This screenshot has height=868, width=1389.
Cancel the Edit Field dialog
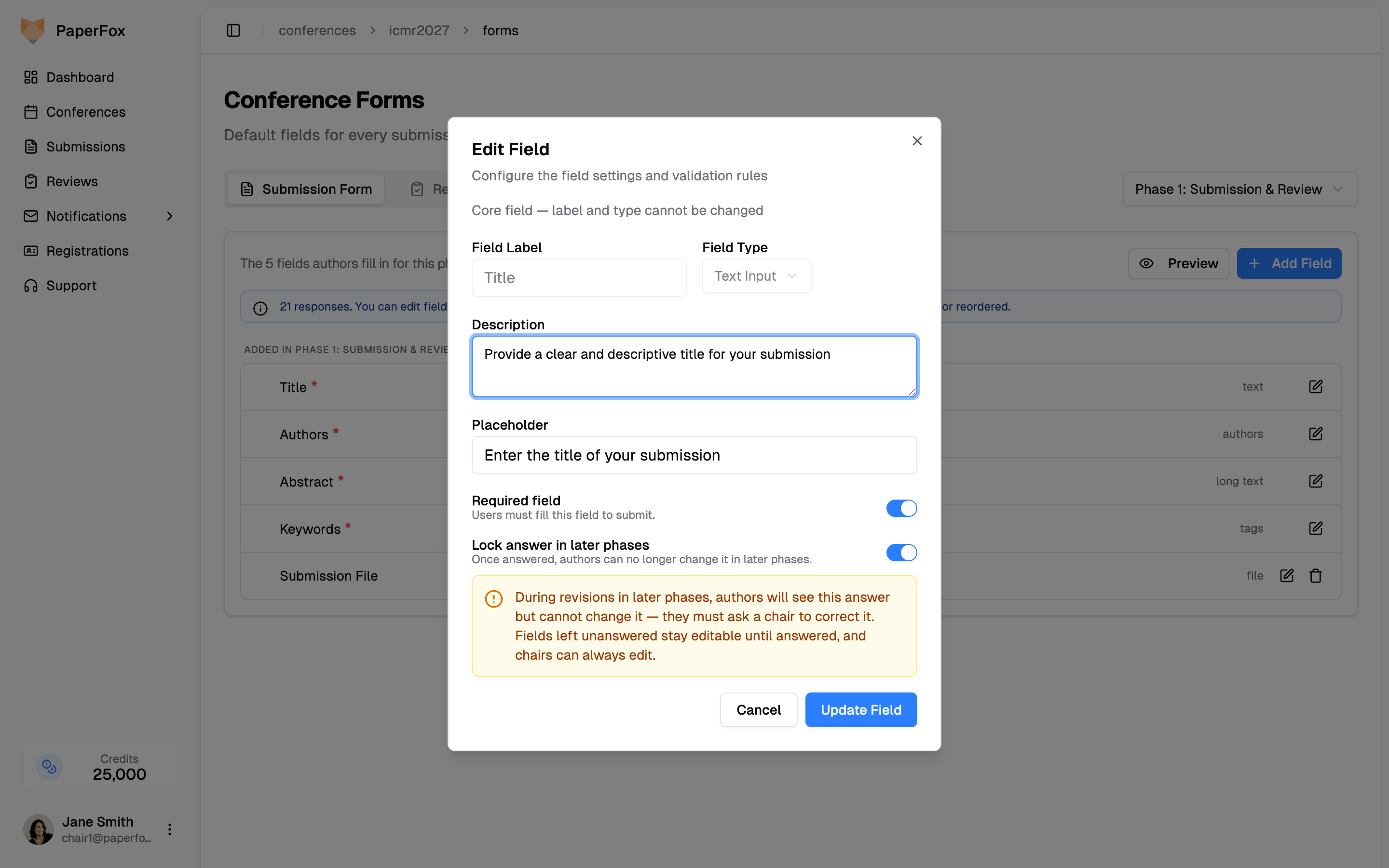758,709
